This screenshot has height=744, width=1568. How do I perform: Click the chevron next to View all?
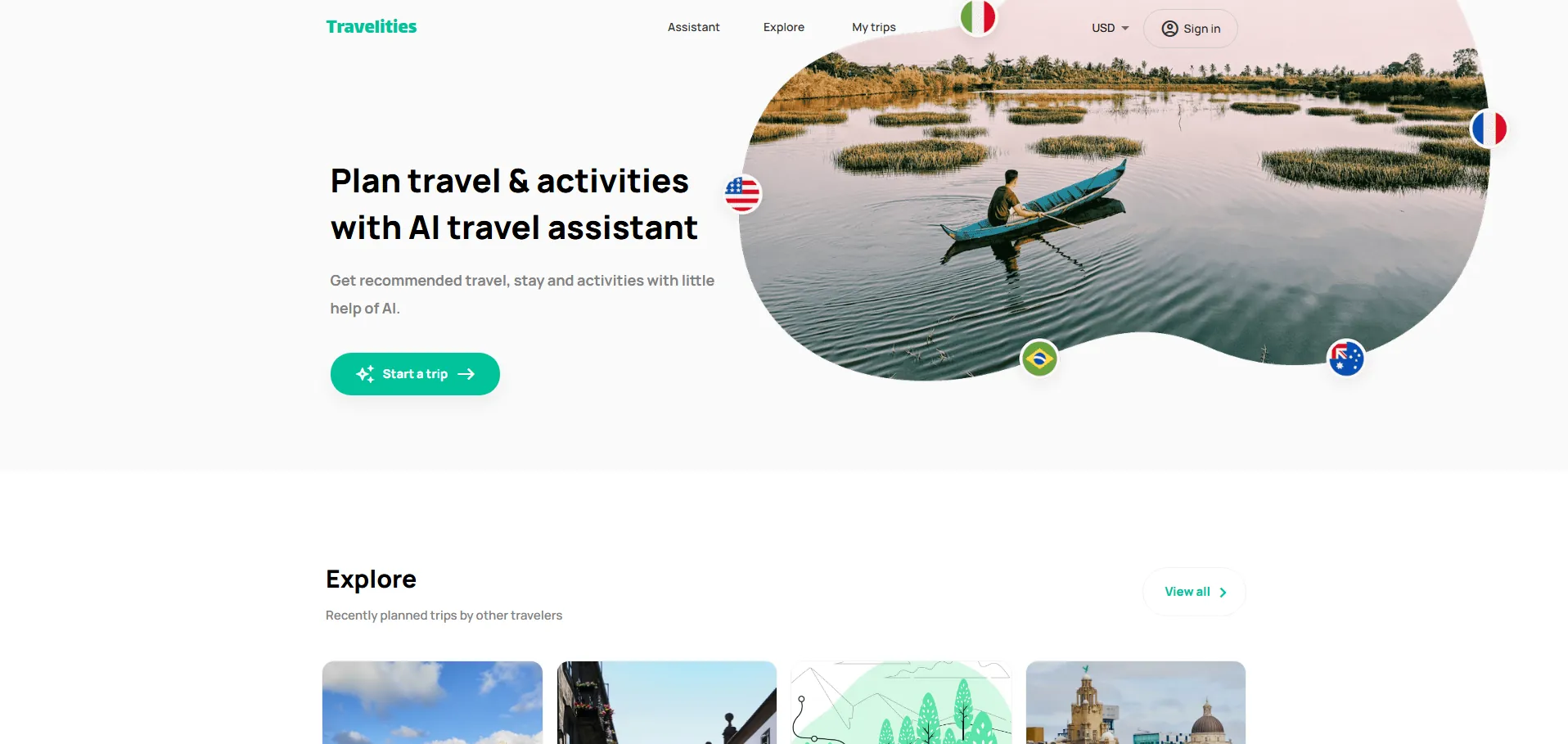pos(1223,593)
